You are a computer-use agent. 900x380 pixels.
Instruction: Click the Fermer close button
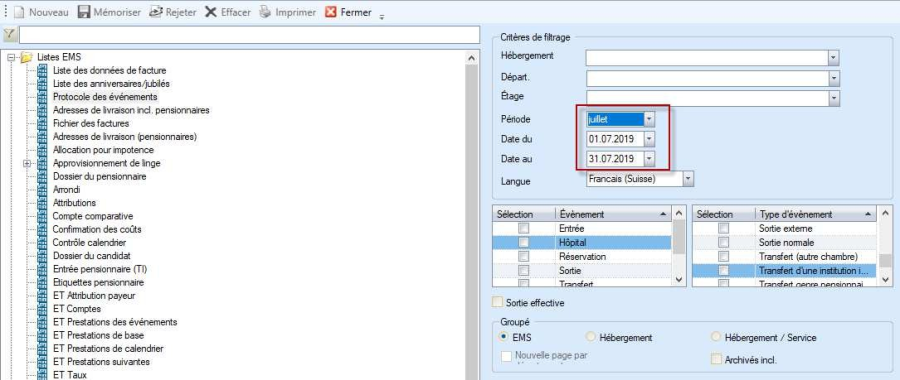pos(348,12)
